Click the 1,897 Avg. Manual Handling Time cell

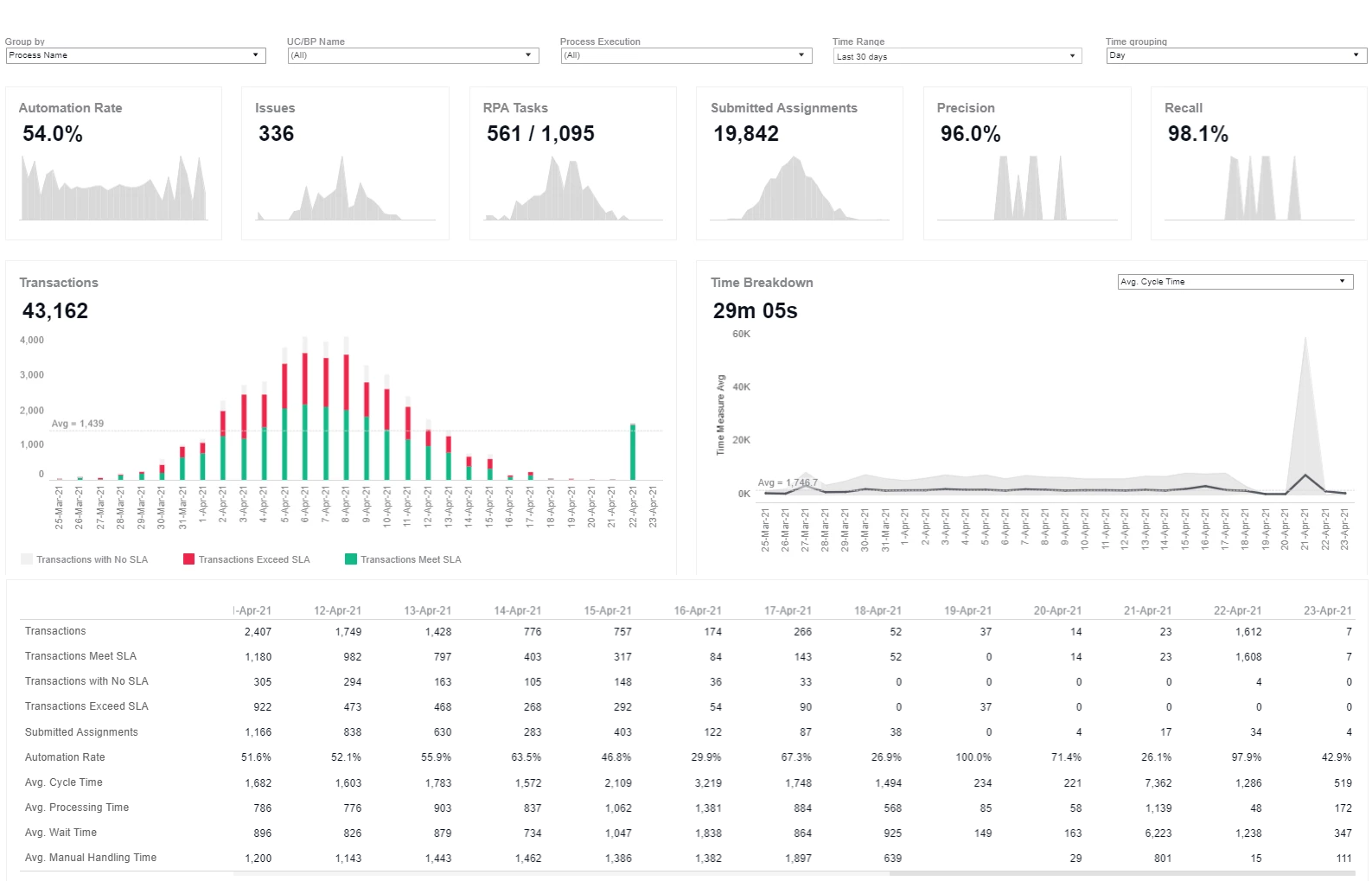point(798,859)
